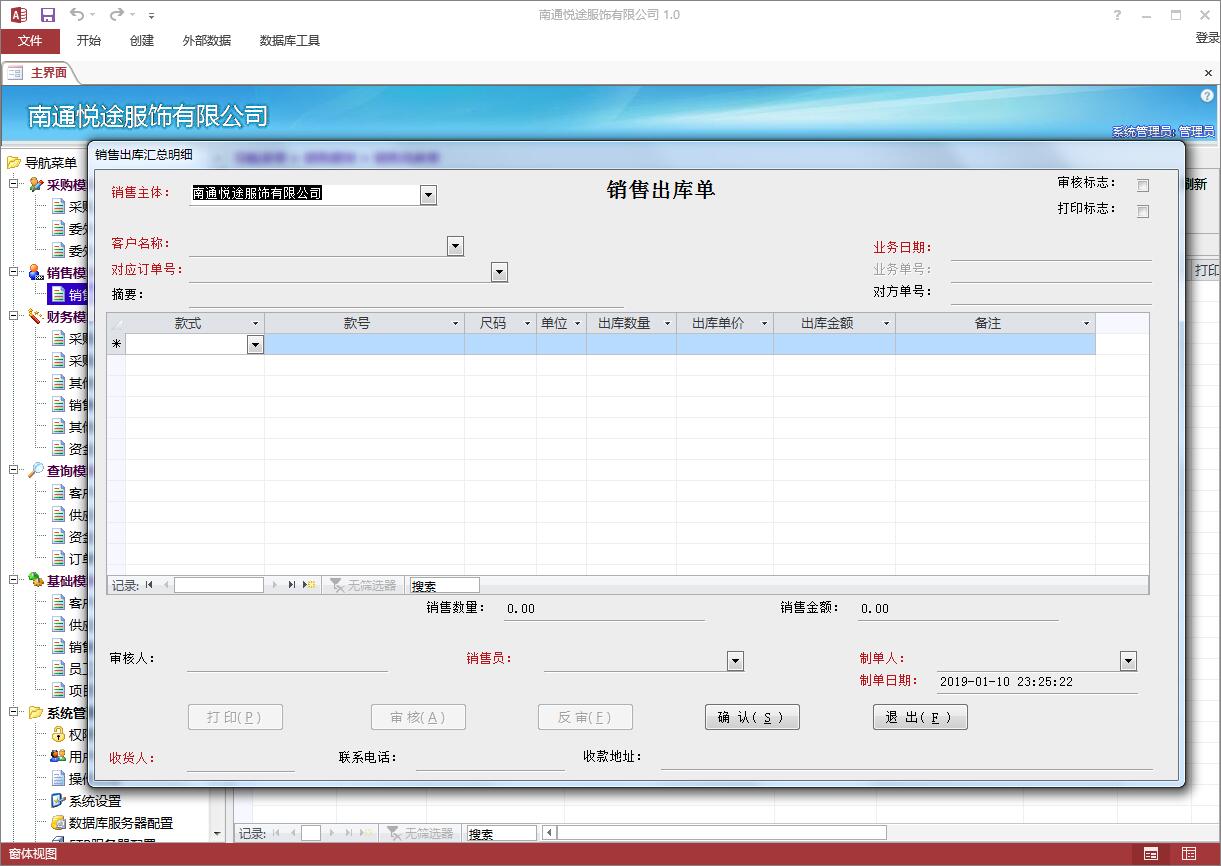1221x866 pixels.
Task: Open the 销售主体 dropdown arrow
Action: pyautogui.click(x=428, y=195)
